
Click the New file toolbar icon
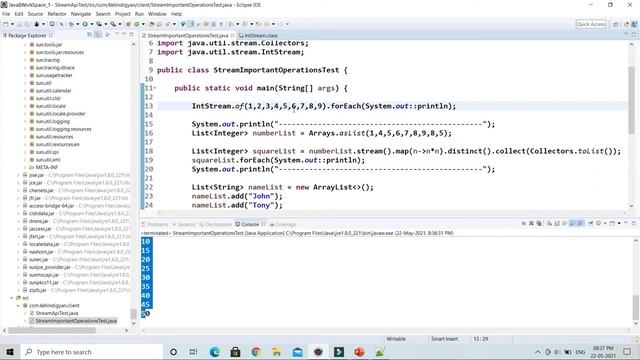[6, 24]
